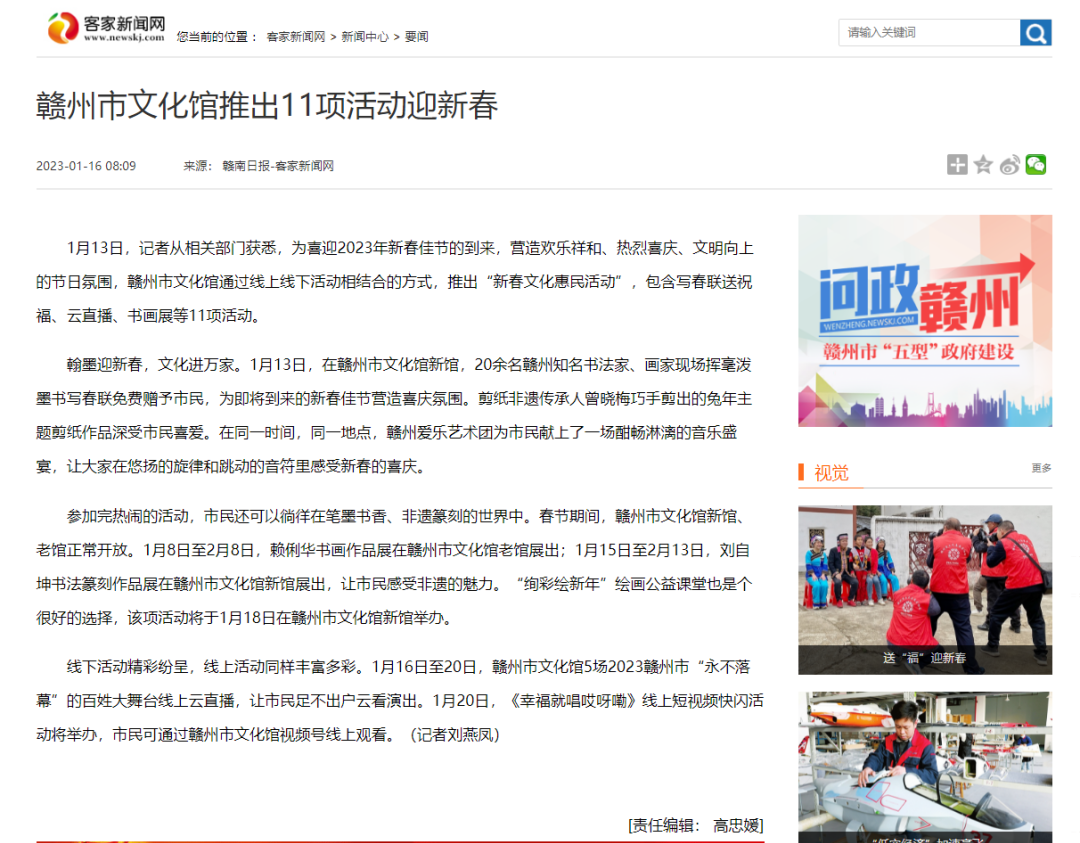Viewport: 1080px width, 843px height.
Task: Click the article headline 赣州市文化馆推出11项活动迎新春
Action: point(267,105)
